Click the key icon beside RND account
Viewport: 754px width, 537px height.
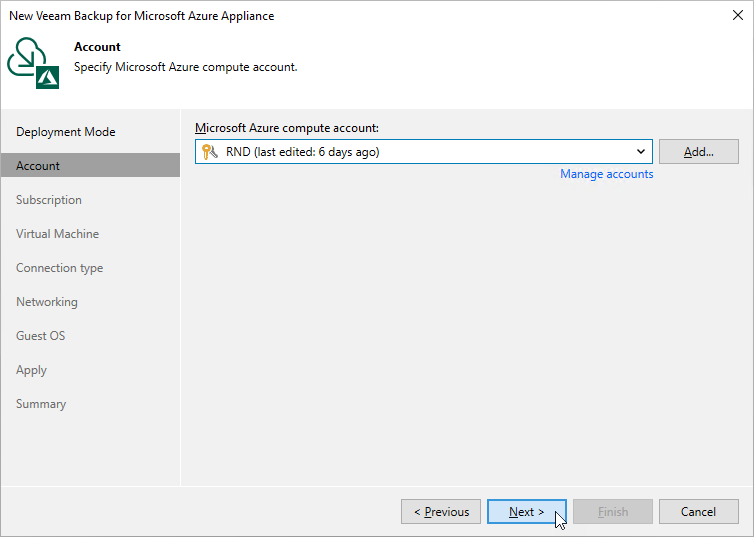tap(210, 152)
